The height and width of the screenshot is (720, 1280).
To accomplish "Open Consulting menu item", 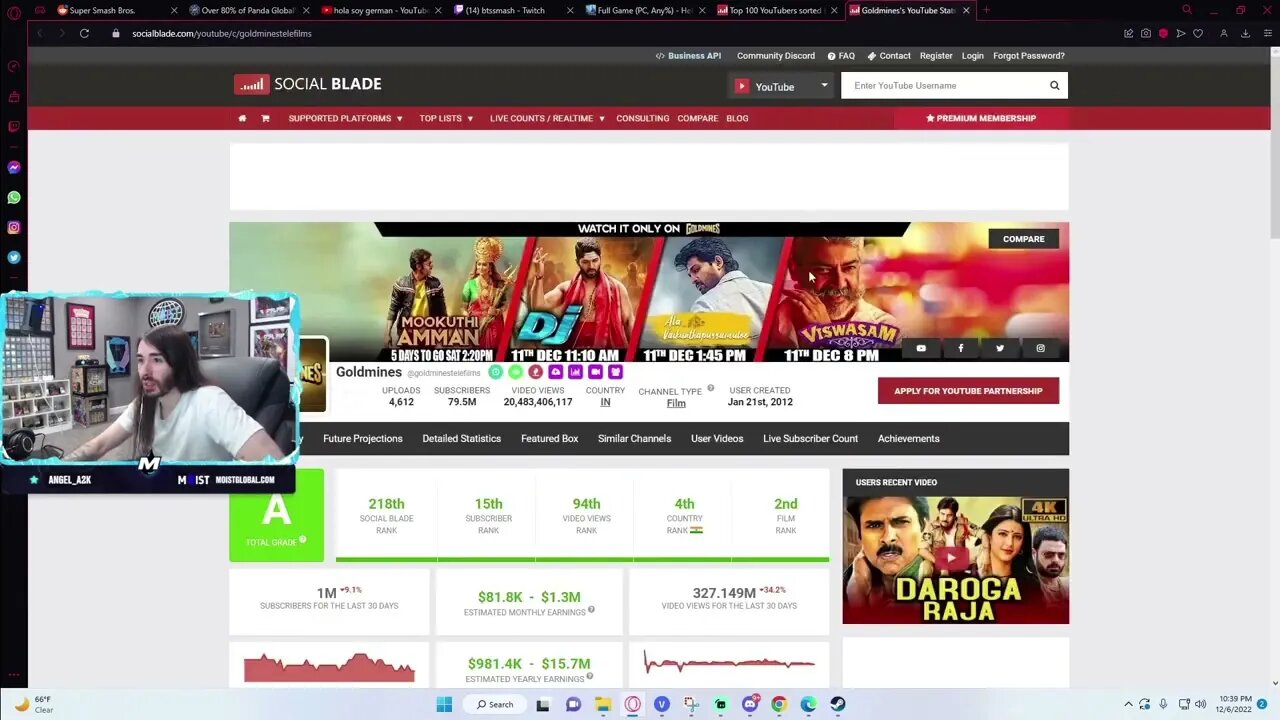I will click(642, 118).
